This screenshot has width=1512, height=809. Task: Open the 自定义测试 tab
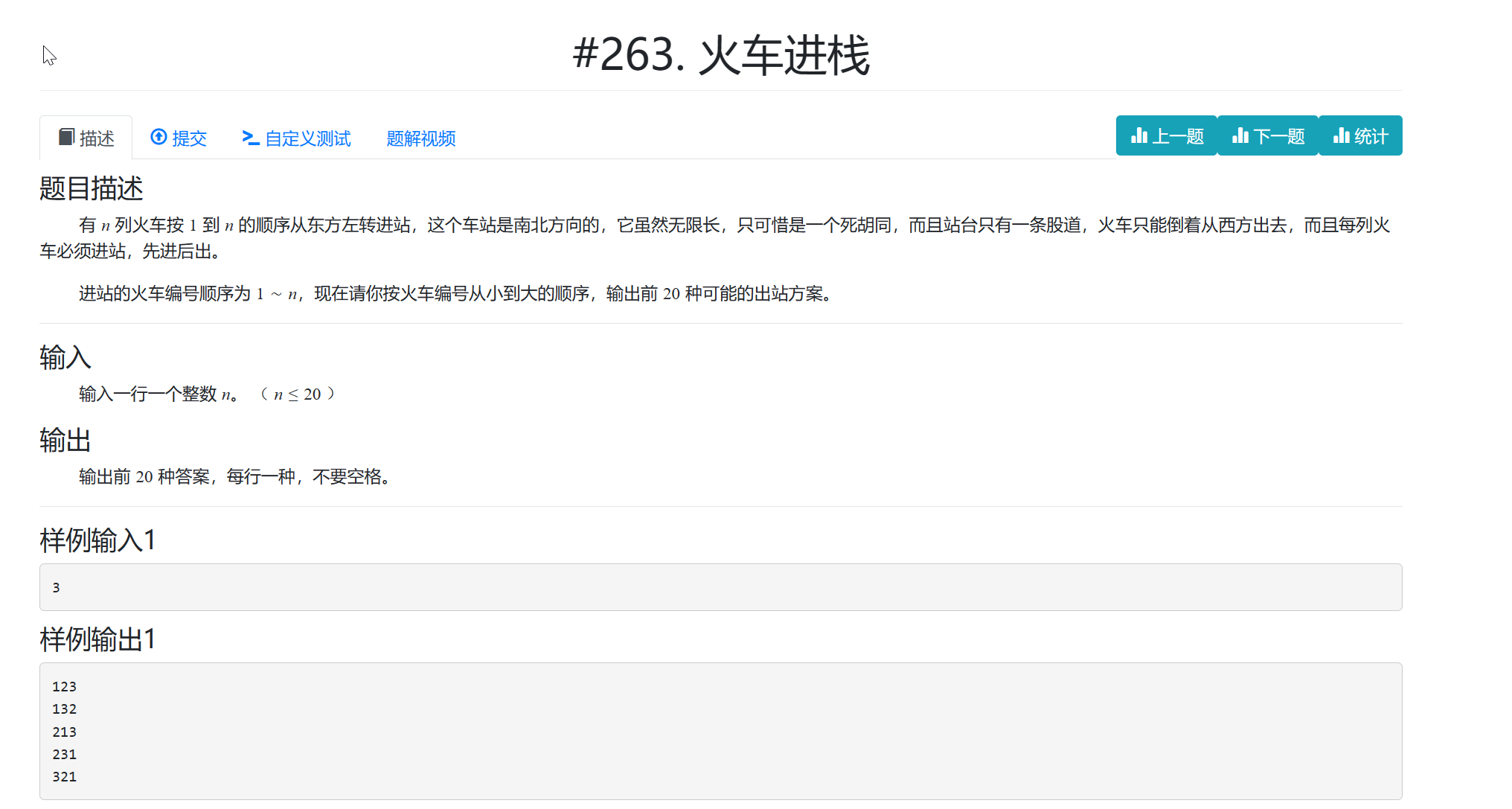307,138
